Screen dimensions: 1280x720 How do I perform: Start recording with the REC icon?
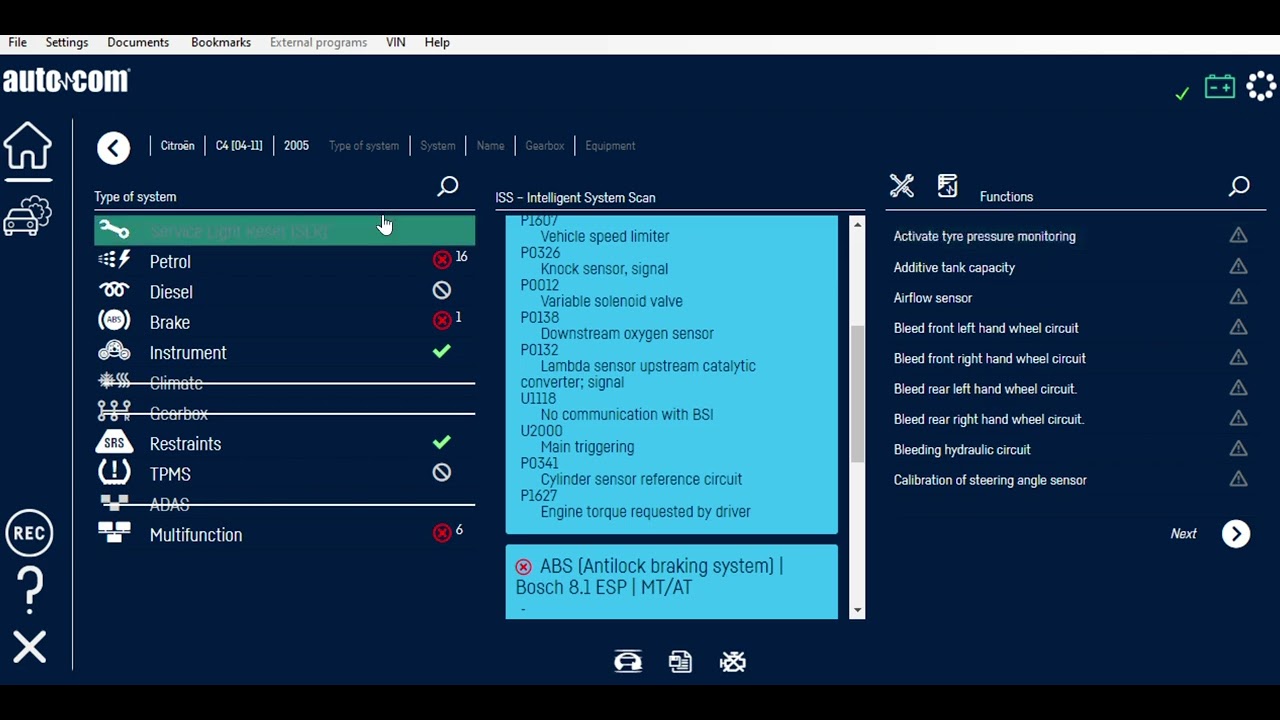tap(29, 533)
